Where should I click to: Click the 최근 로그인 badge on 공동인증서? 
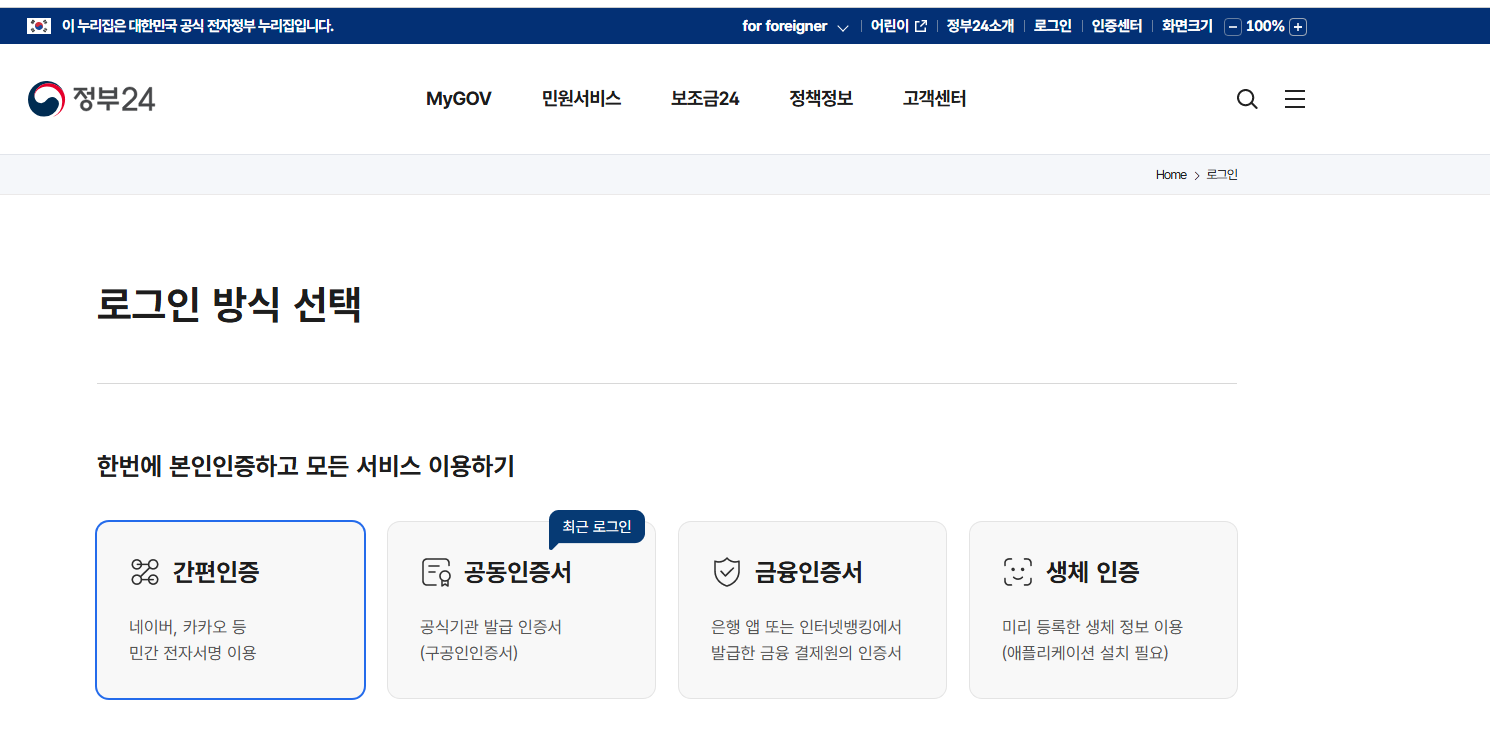(597, 527)
